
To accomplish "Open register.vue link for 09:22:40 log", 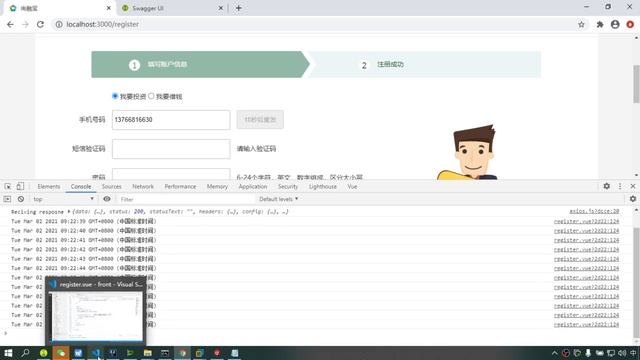I will pyautogui.click(x=586, y=231).
